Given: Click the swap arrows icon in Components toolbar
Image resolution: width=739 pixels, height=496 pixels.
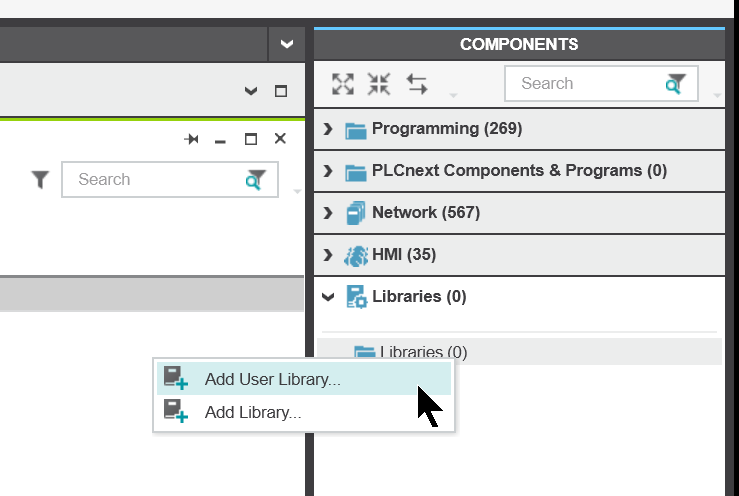Looking at the screenshot, I should click(417, 84).
